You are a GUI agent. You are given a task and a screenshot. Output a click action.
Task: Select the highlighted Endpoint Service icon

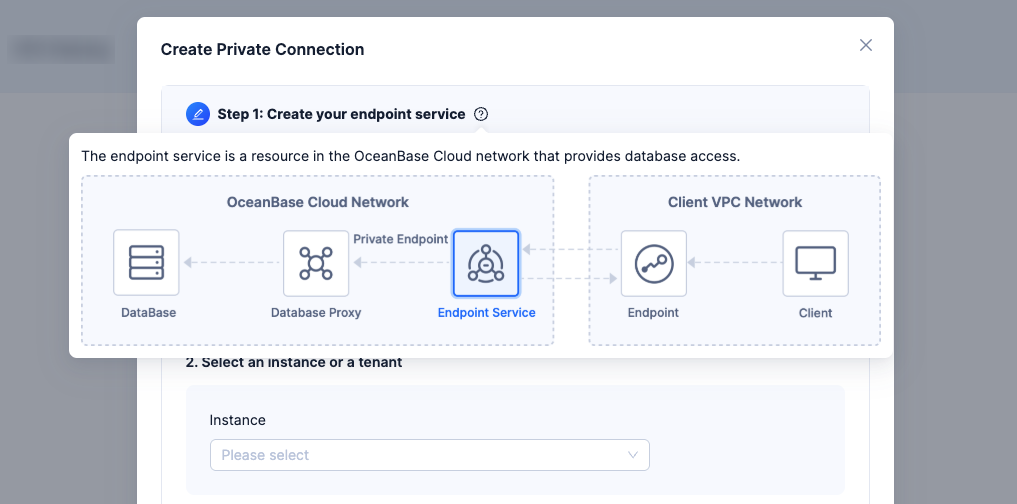click(x=486, y=263)
